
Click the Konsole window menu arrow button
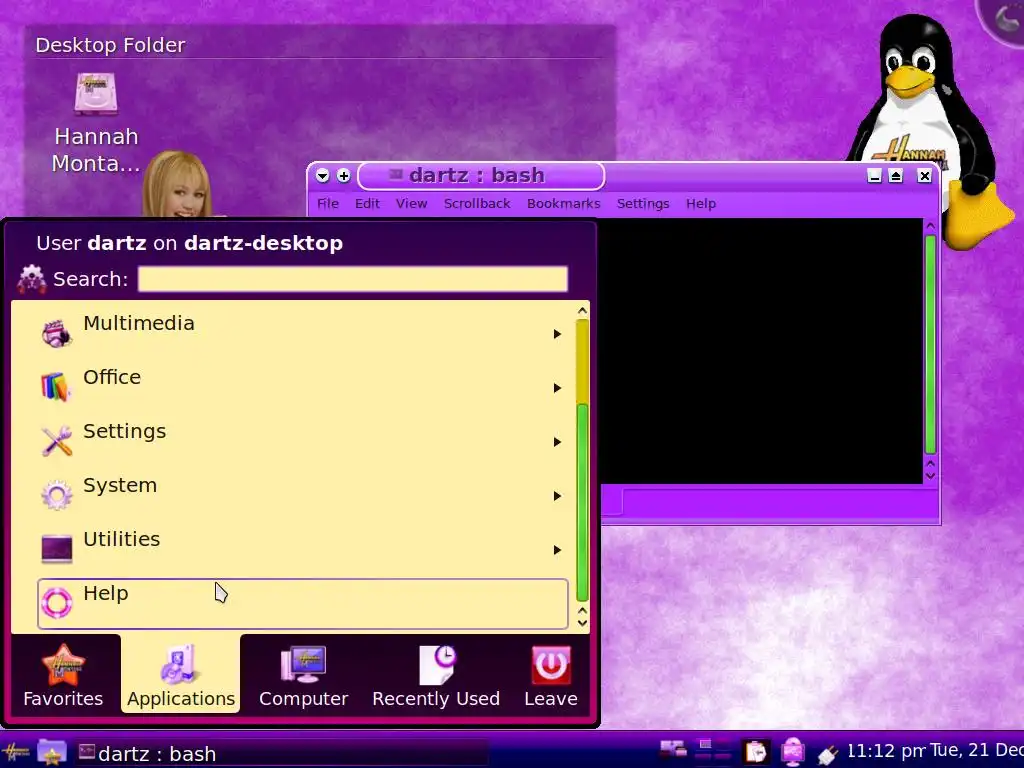click(x=323, y=176)
